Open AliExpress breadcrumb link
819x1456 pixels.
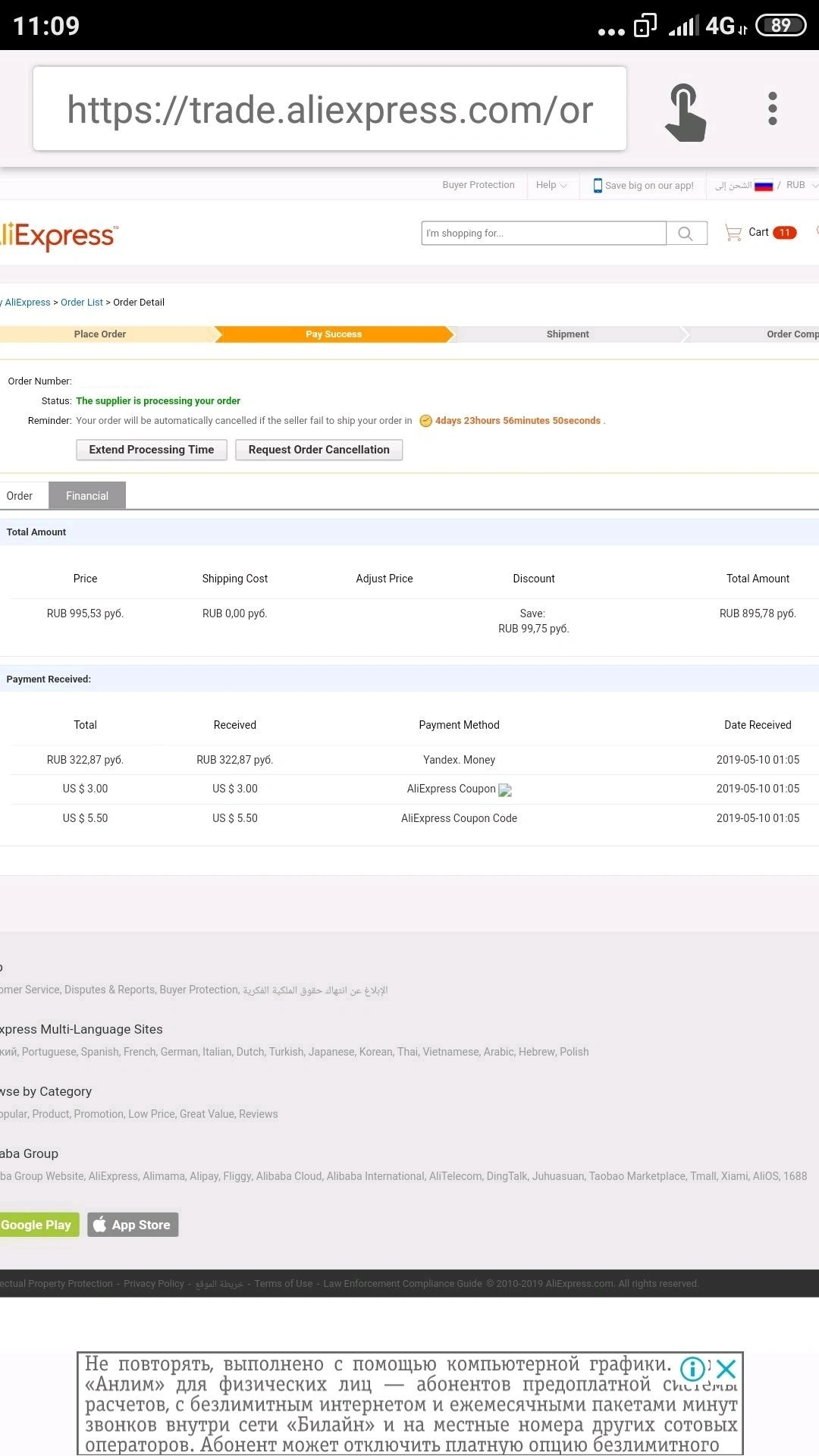pyautogui.click(x=27, y=303)
